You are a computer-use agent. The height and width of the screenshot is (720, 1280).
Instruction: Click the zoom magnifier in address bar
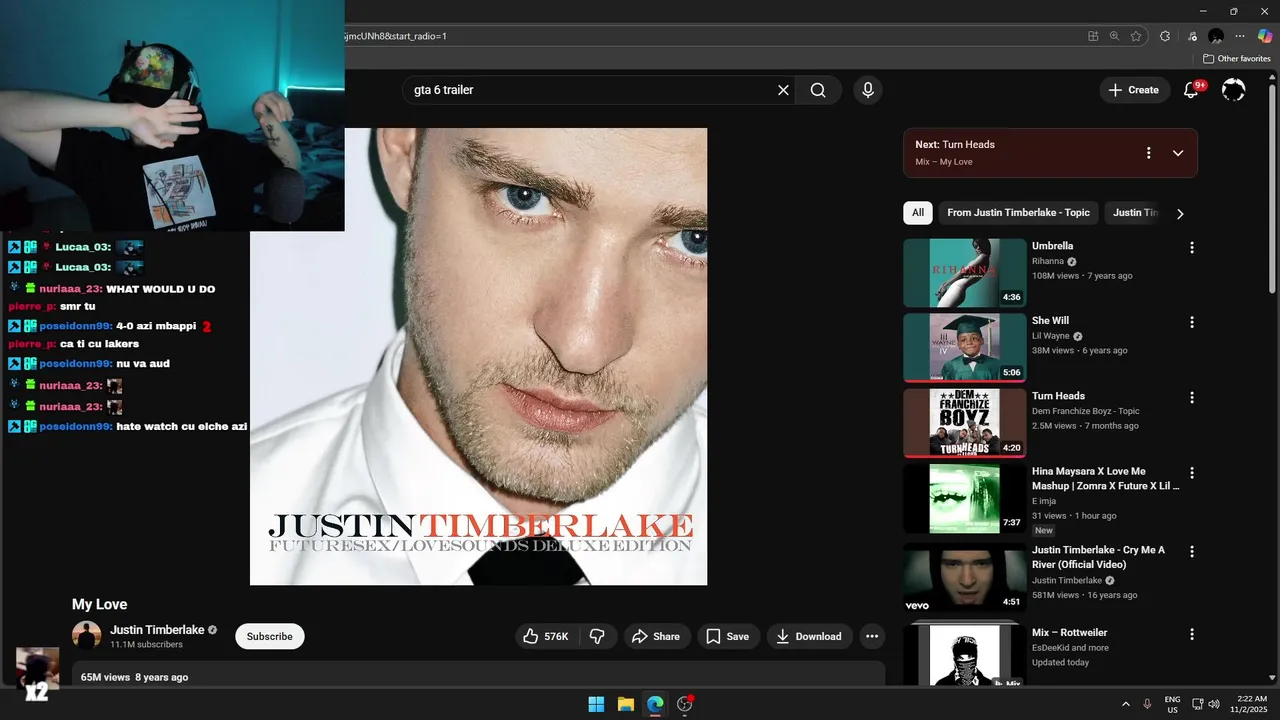1115,36
